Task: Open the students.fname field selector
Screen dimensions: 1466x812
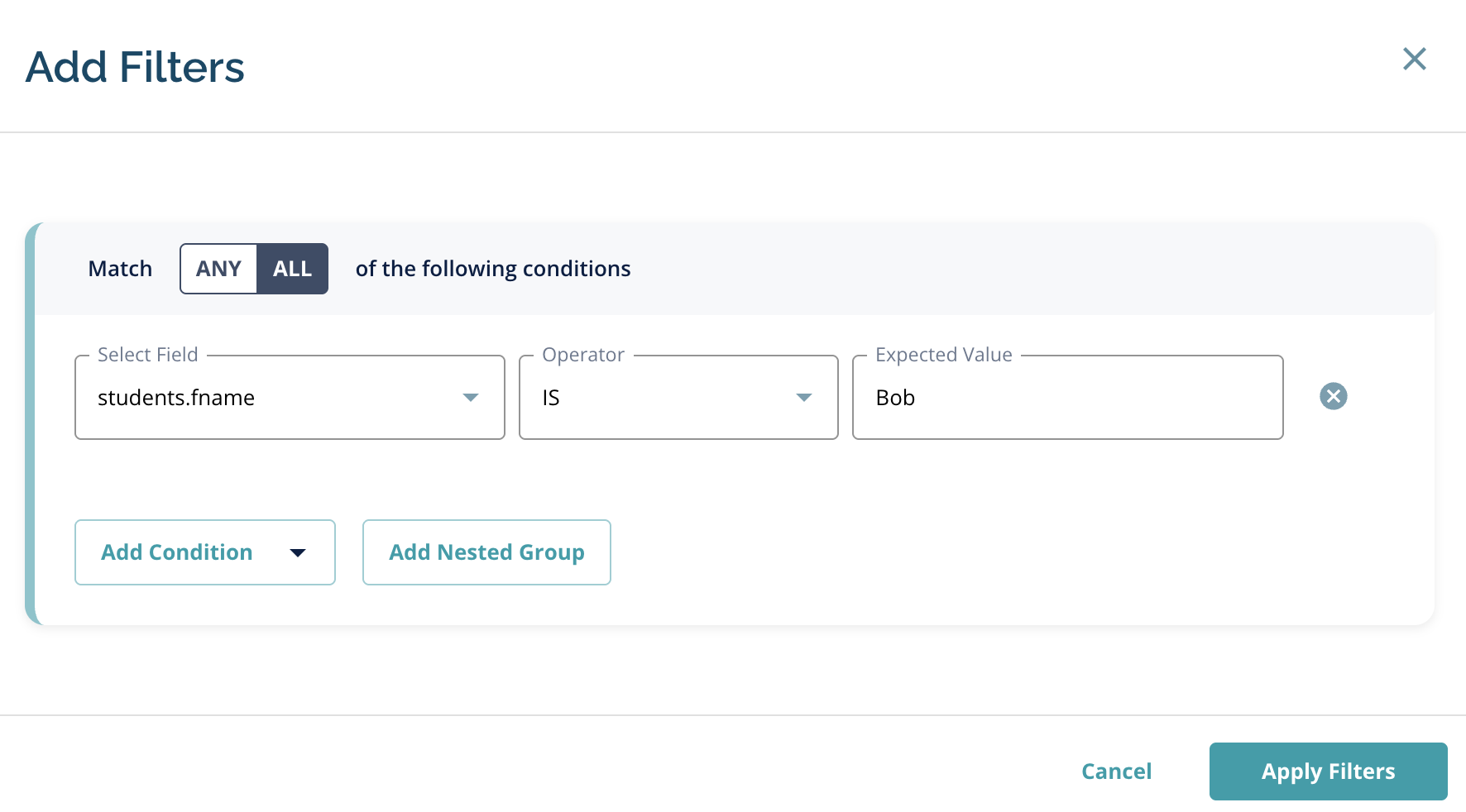Action: click(290, 398)
